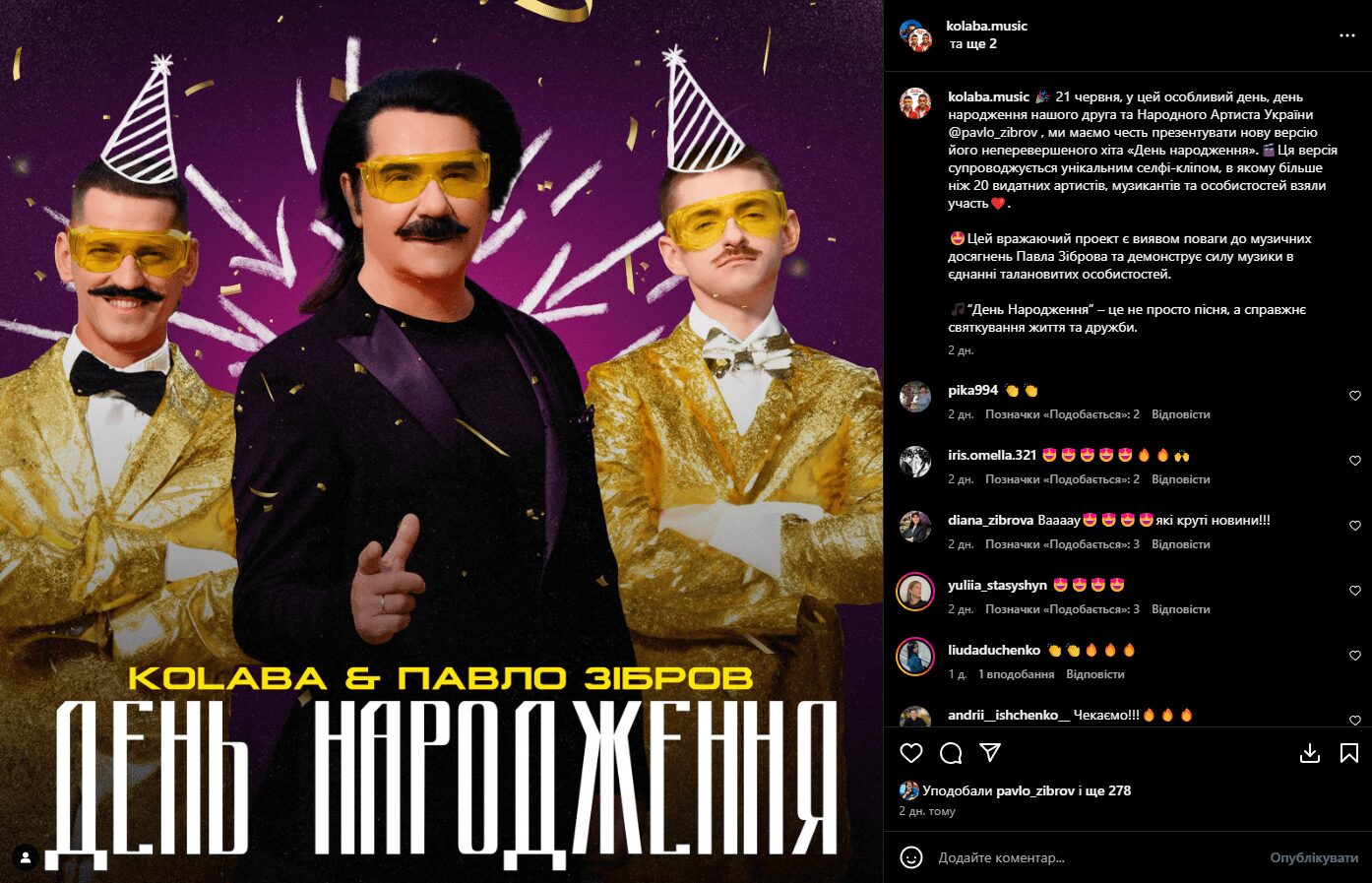Like yuliia_stasyshyn's comment
The width and height of the screenshot is (1372, 883).
click(x=1355, y=591)
